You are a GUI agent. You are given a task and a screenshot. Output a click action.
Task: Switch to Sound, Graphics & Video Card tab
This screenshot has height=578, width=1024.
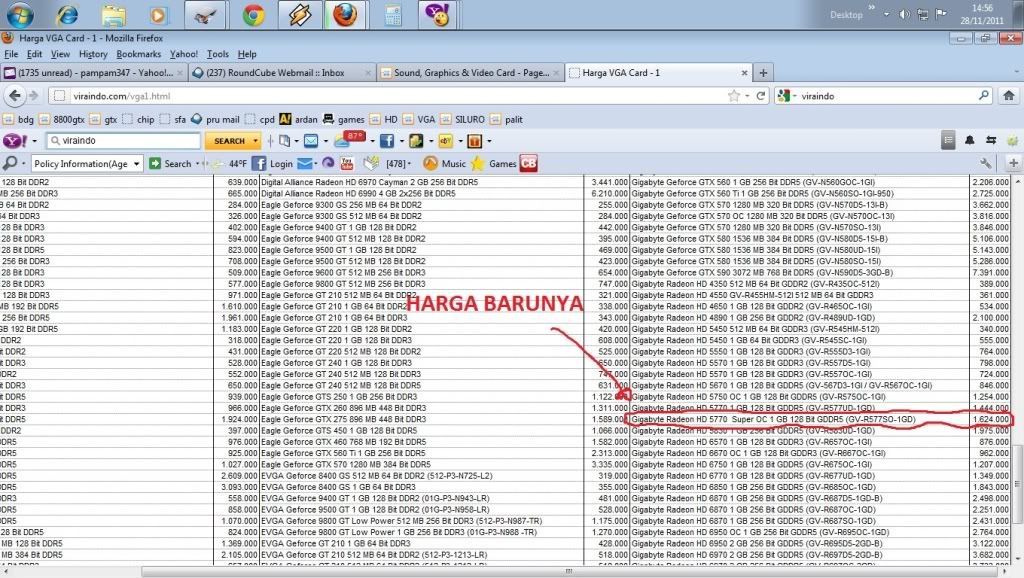tap(470, 72)
